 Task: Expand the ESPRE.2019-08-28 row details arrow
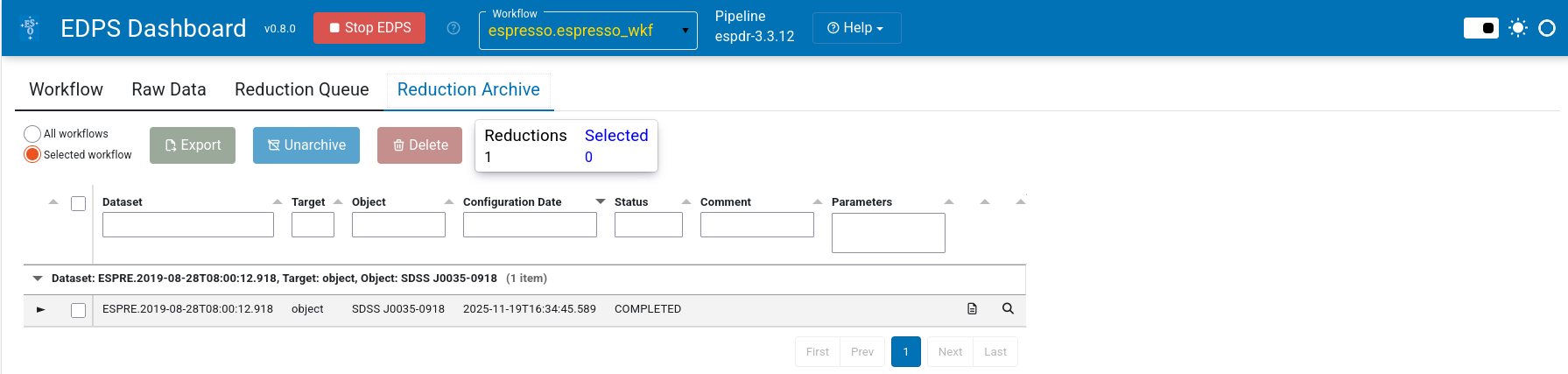point(41,309)
